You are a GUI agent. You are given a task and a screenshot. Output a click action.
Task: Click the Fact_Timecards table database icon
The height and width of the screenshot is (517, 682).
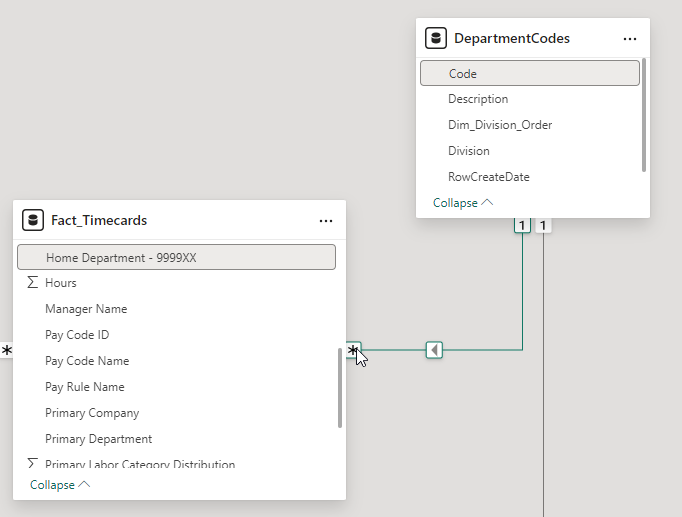pyautogui.click(x=33, y=220)
